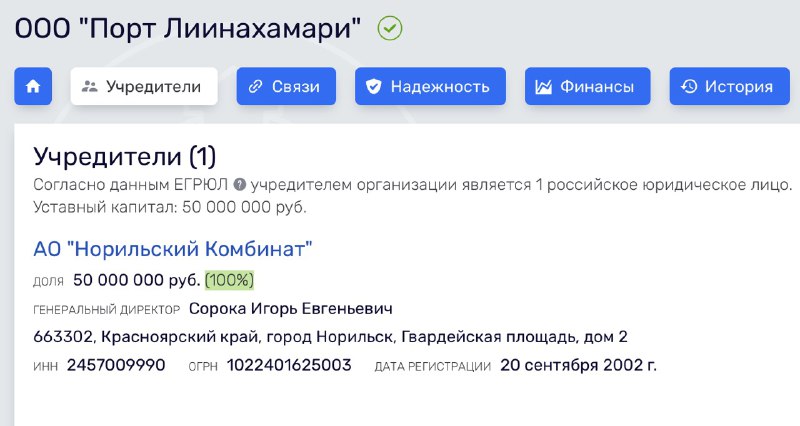Open АО "Норильский Комбинат" company link
Screen dimensions: 800x426
tap(172, 249)
